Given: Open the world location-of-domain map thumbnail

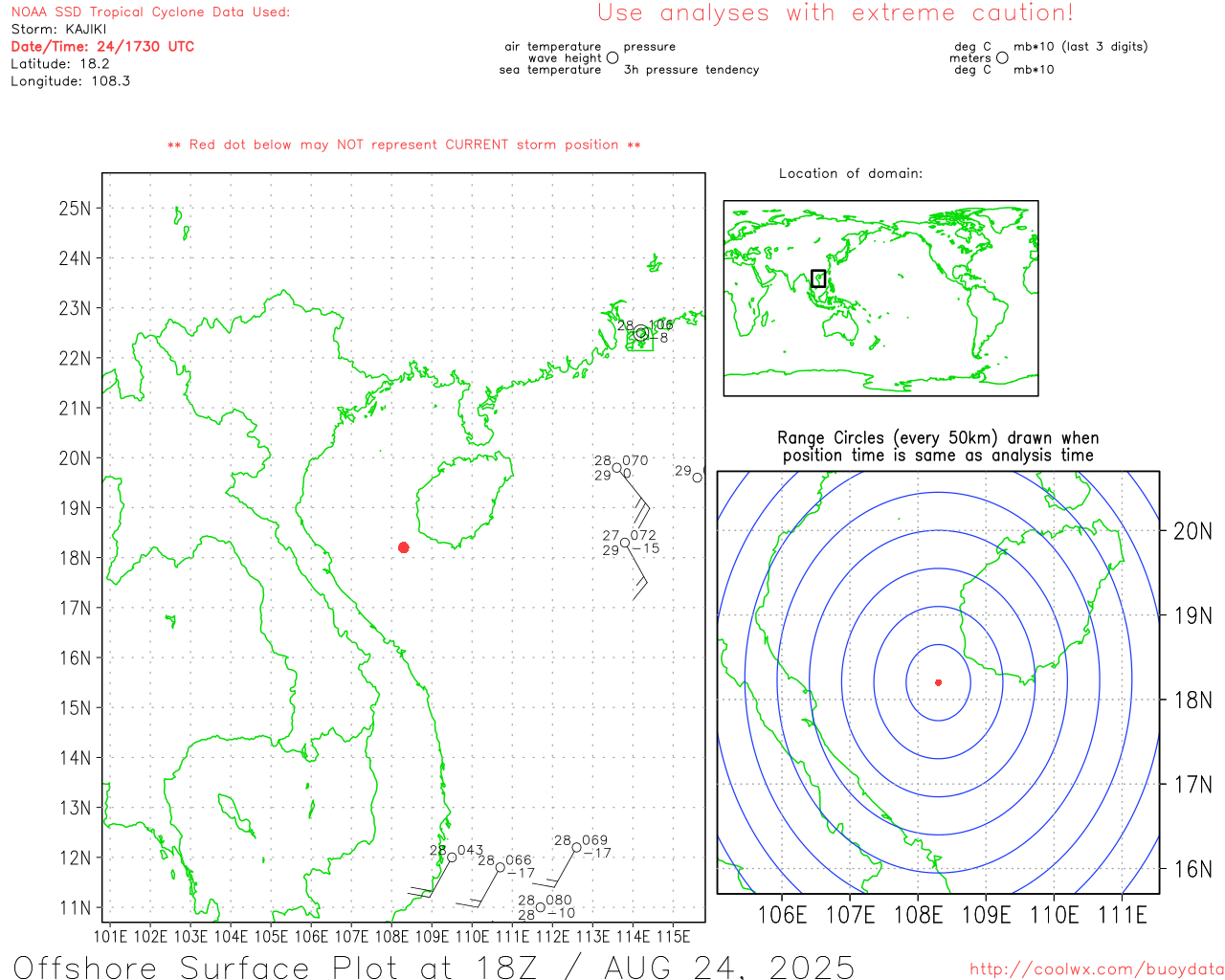Looking at the screenshot, I should tap(880, 299).
